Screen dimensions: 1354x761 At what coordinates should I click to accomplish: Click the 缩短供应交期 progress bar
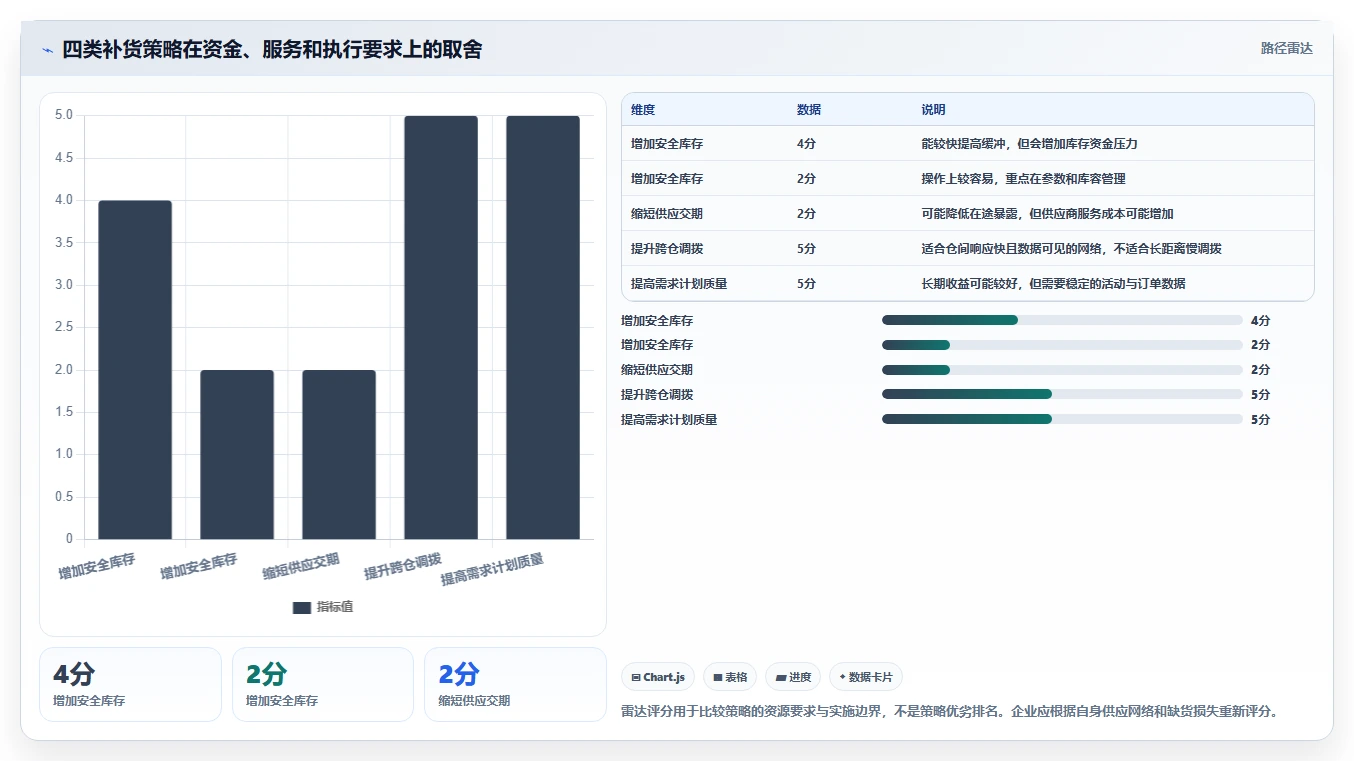point(1062,370)
